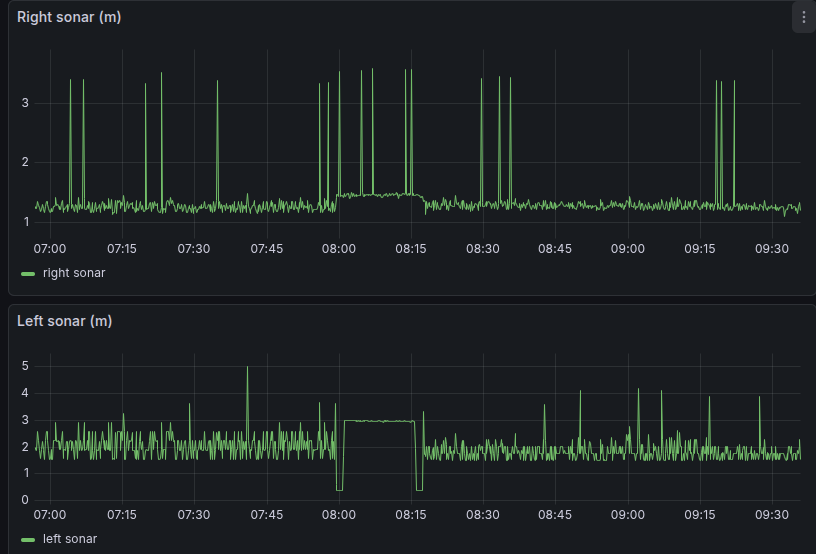816x554 pixels.
Task: Click y-axis value 1 on Right sonar chart
Action: [x=26, y=222]
